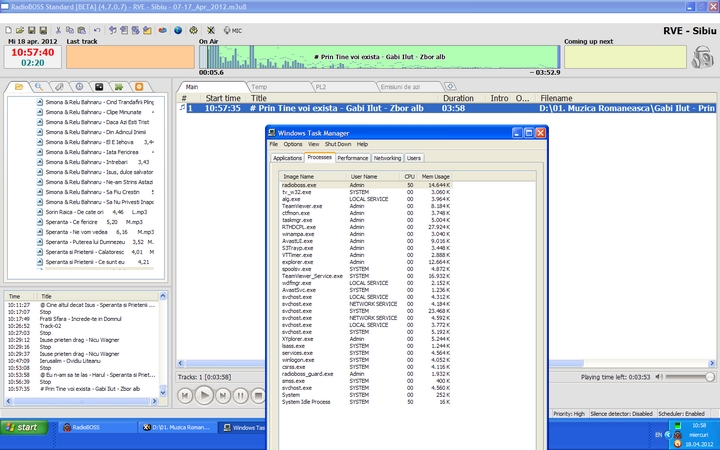720x450 pixels.
Task: Switch to the folder browser sidebar tab
Action: click(x=19, y=86)
